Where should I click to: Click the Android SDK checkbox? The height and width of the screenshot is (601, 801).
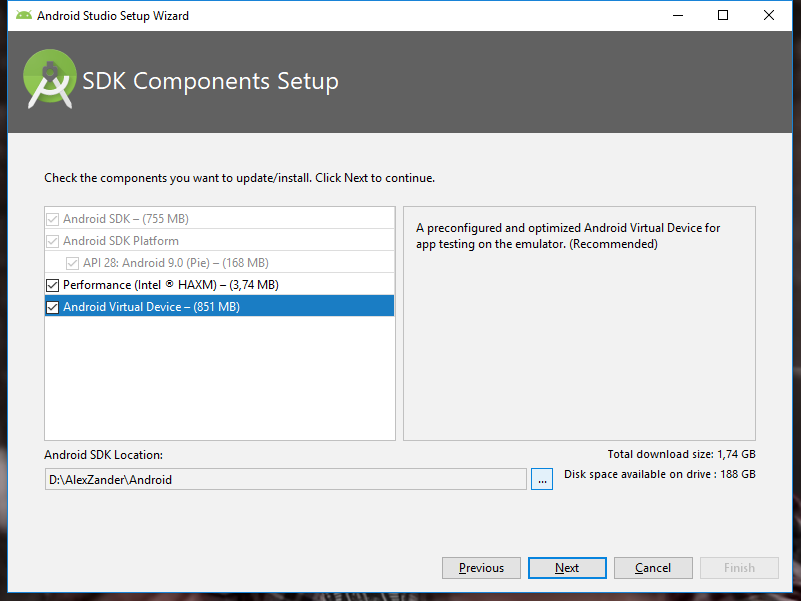53,219
